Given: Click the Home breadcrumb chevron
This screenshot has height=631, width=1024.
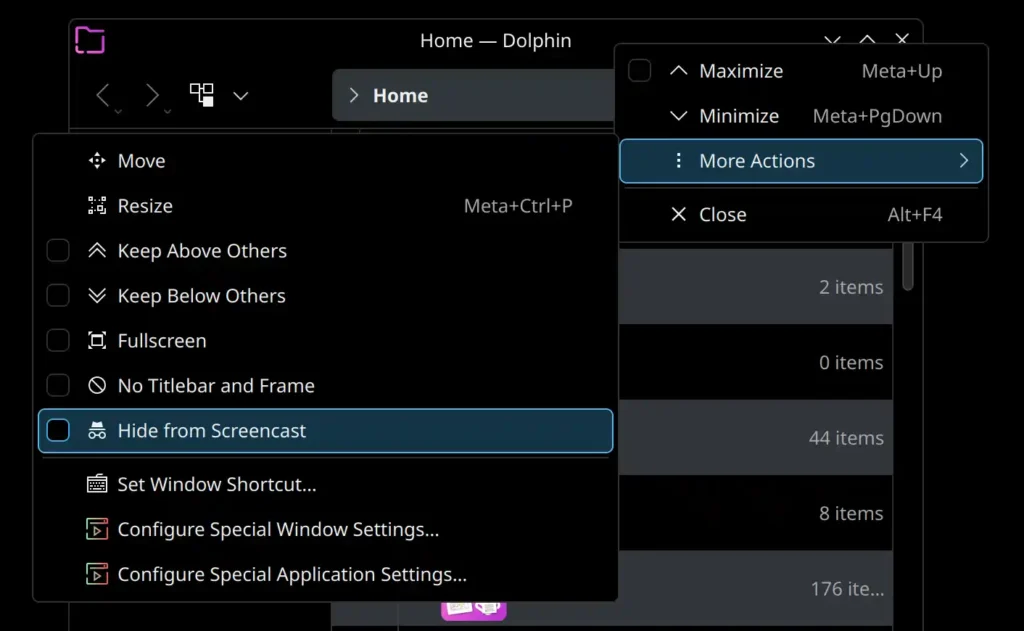Looking at the screenshot, I should pos(353,95).
